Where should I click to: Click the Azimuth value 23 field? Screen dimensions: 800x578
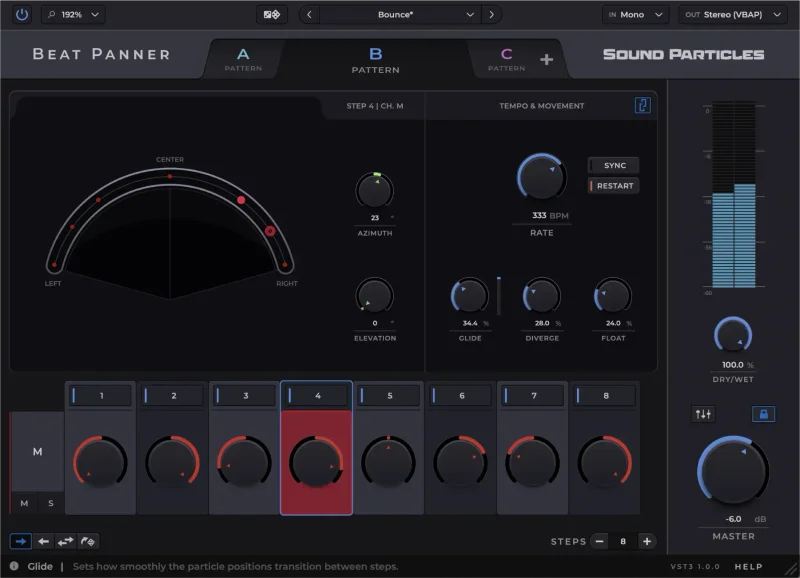375,218
